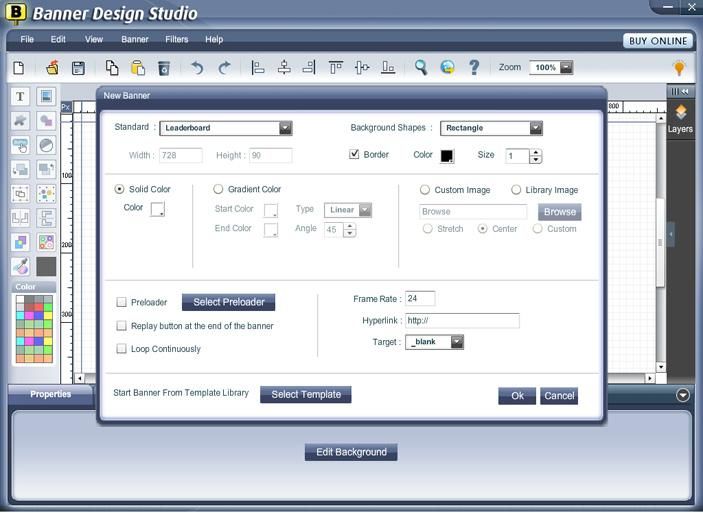Click the Solid Color white swatch

coord(158,209)
